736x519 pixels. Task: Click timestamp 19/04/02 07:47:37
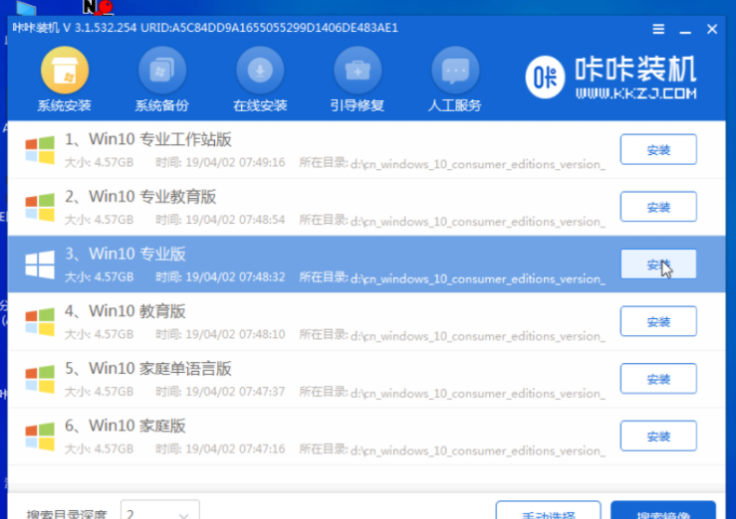[235, 392]
